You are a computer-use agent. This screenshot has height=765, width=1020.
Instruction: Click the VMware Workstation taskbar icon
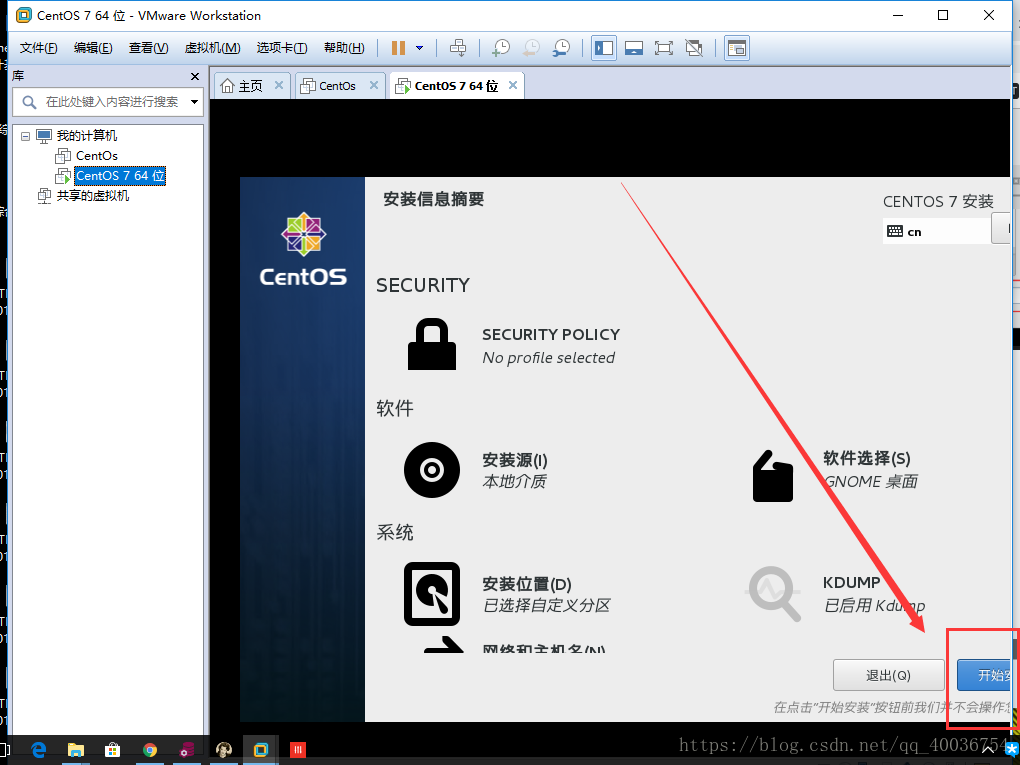[261, 750]
